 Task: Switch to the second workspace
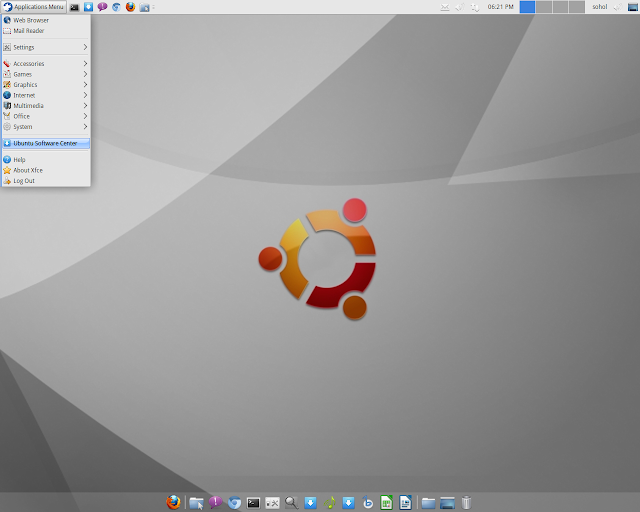point(544,7)
